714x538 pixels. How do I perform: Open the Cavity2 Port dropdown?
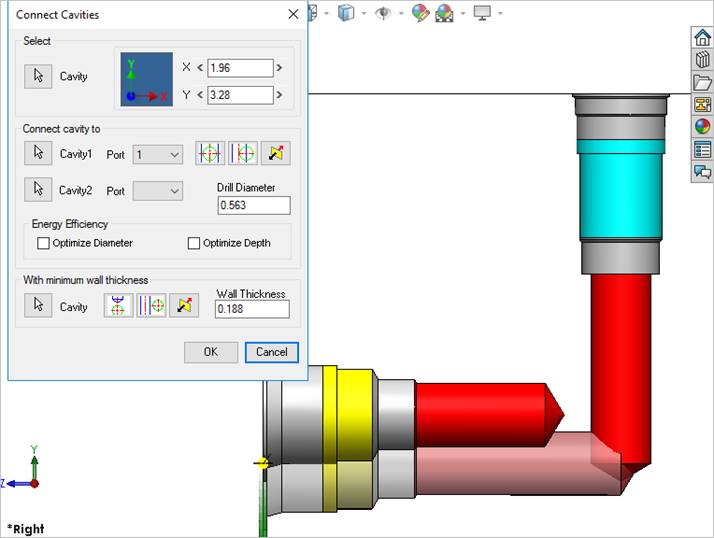[x=158, y=191]
